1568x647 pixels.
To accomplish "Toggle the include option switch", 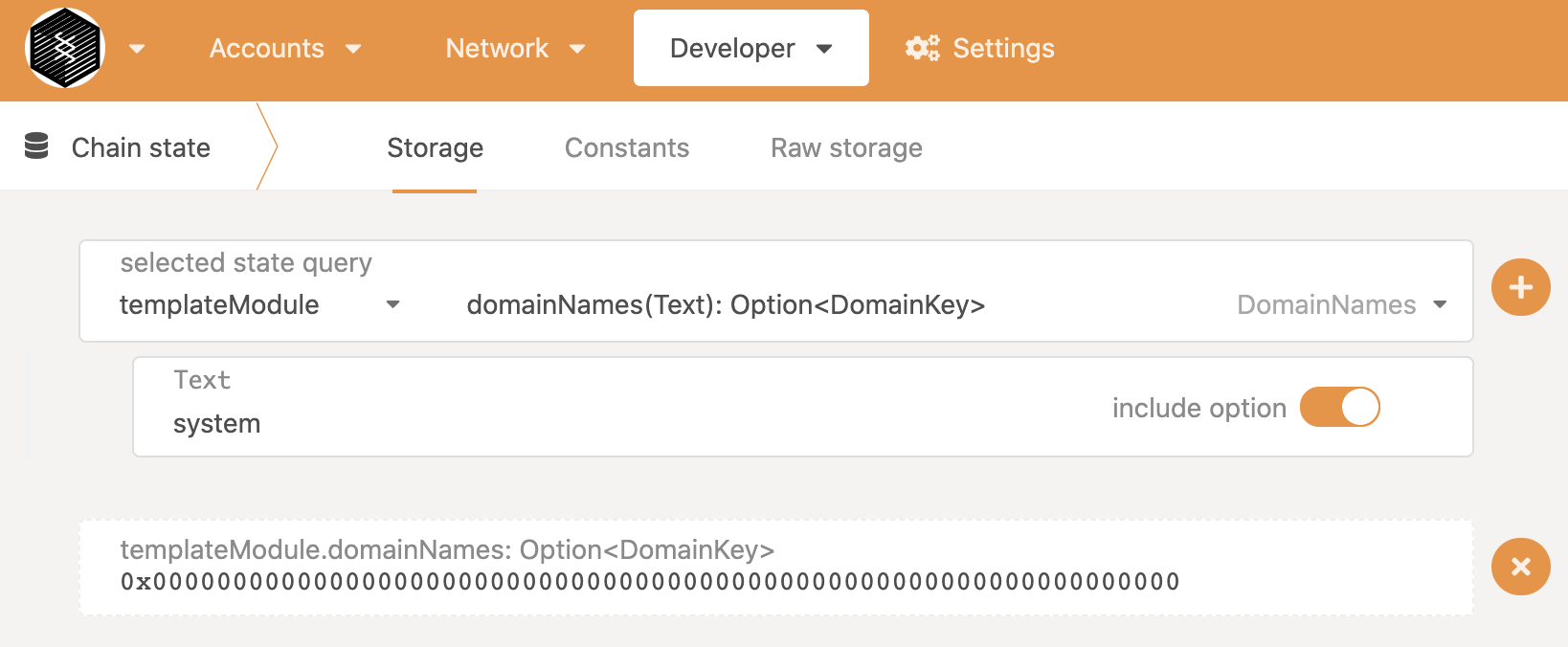I will tap(1339, 407).
